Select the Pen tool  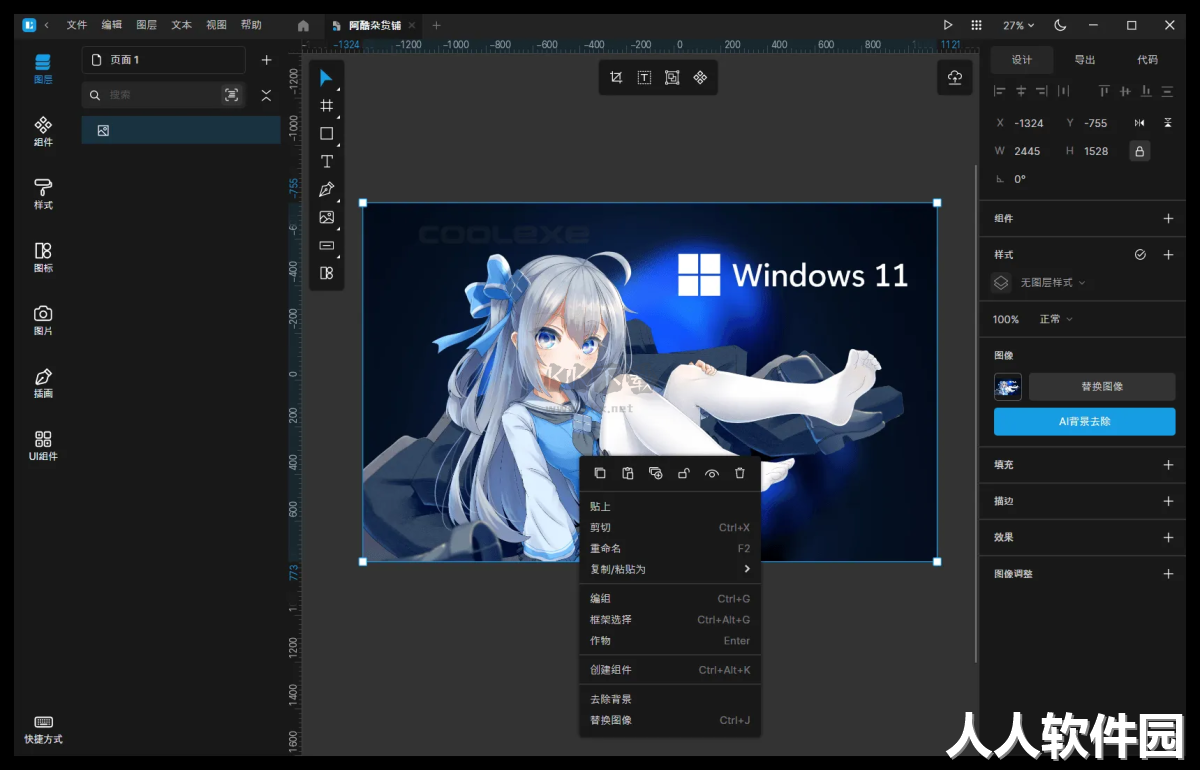[x=326, y=189]
